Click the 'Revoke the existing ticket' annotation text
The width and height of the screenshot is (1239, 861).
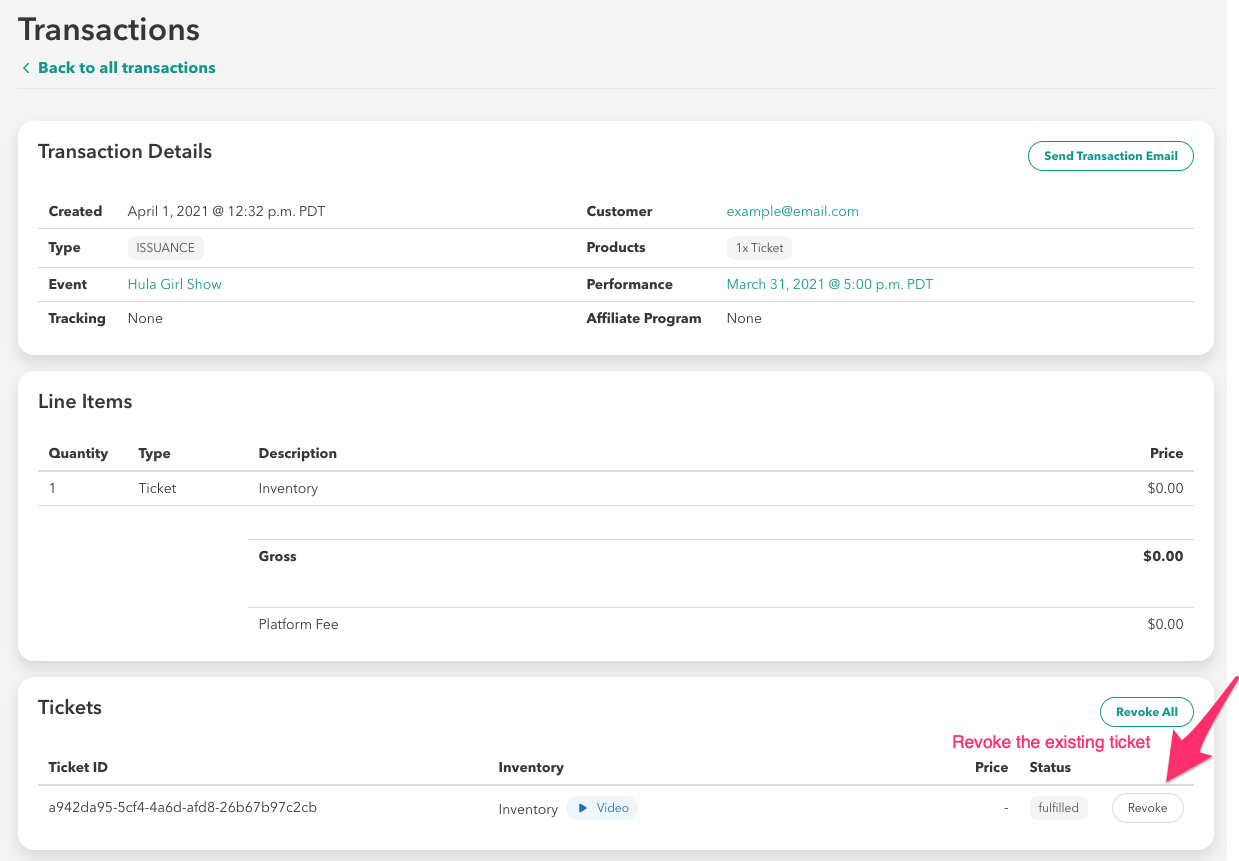(x=1050, y=742)
